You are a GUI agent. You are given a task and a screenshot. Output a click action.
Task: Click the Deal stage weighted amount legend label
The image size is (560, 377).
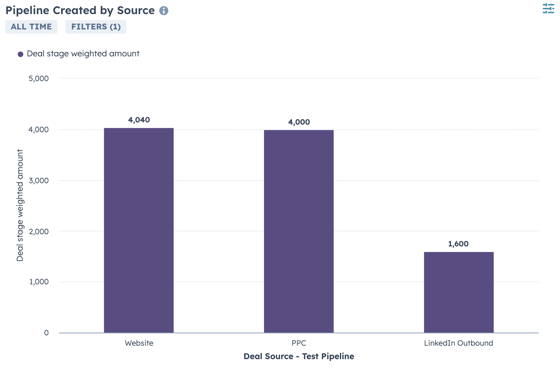[83, 54]
